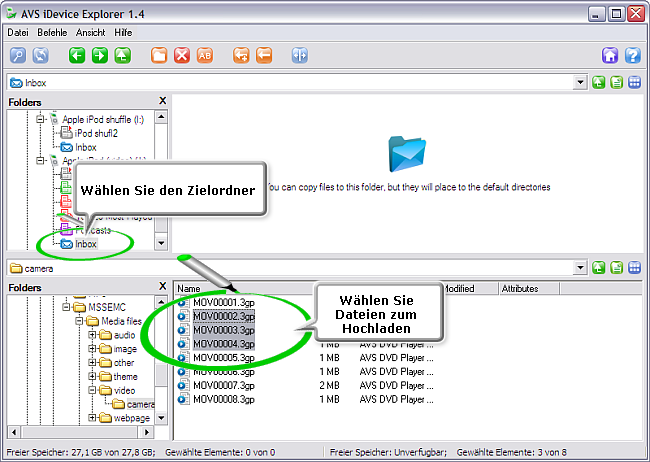Expand the webpage folder node
The image size is (650, 462).
92,418
